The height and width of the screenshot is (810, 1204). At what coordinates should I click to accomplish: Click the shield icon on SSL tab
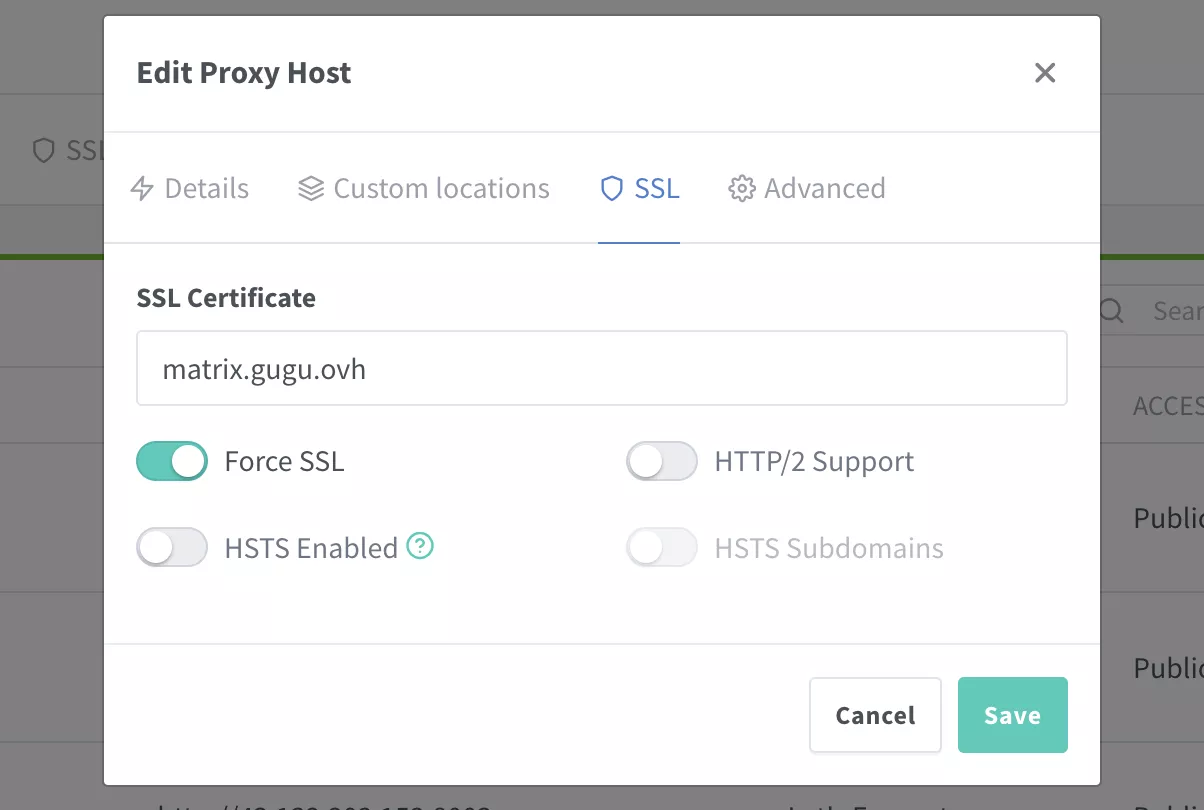point(611,188)
